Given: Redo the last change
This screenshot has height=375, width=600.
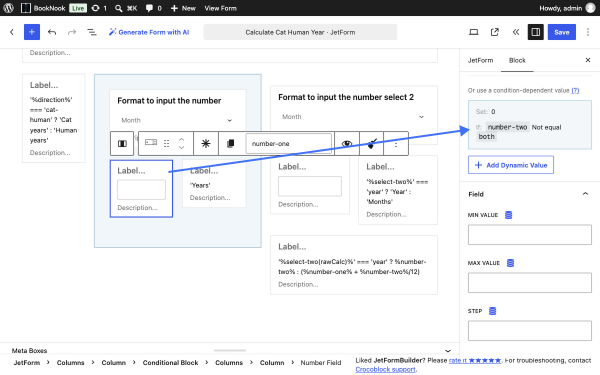Looking at the screenshot, I should tap(72, 32).
